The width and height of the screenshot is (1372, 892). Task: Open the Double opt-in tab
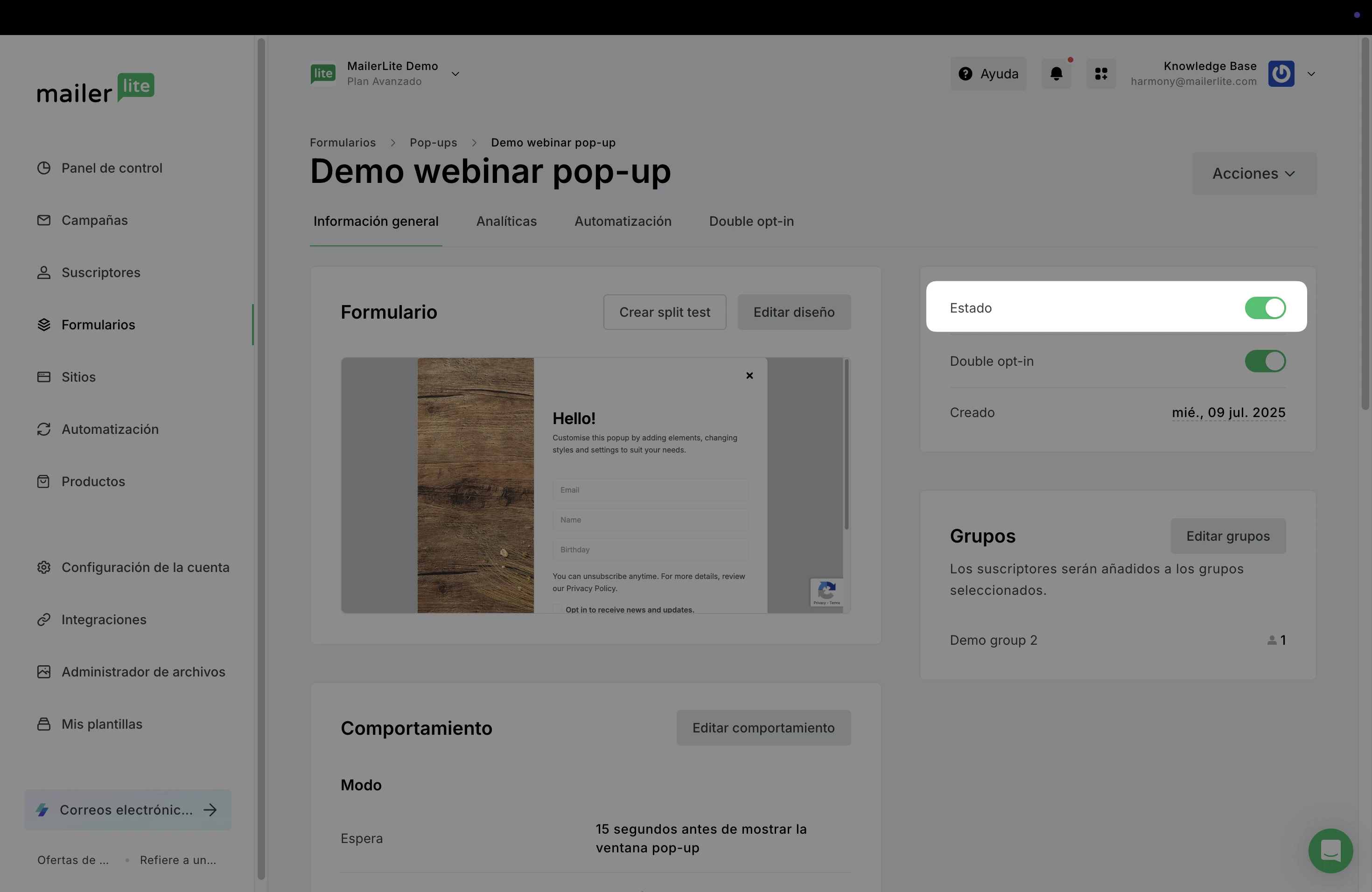pos(751,221)
